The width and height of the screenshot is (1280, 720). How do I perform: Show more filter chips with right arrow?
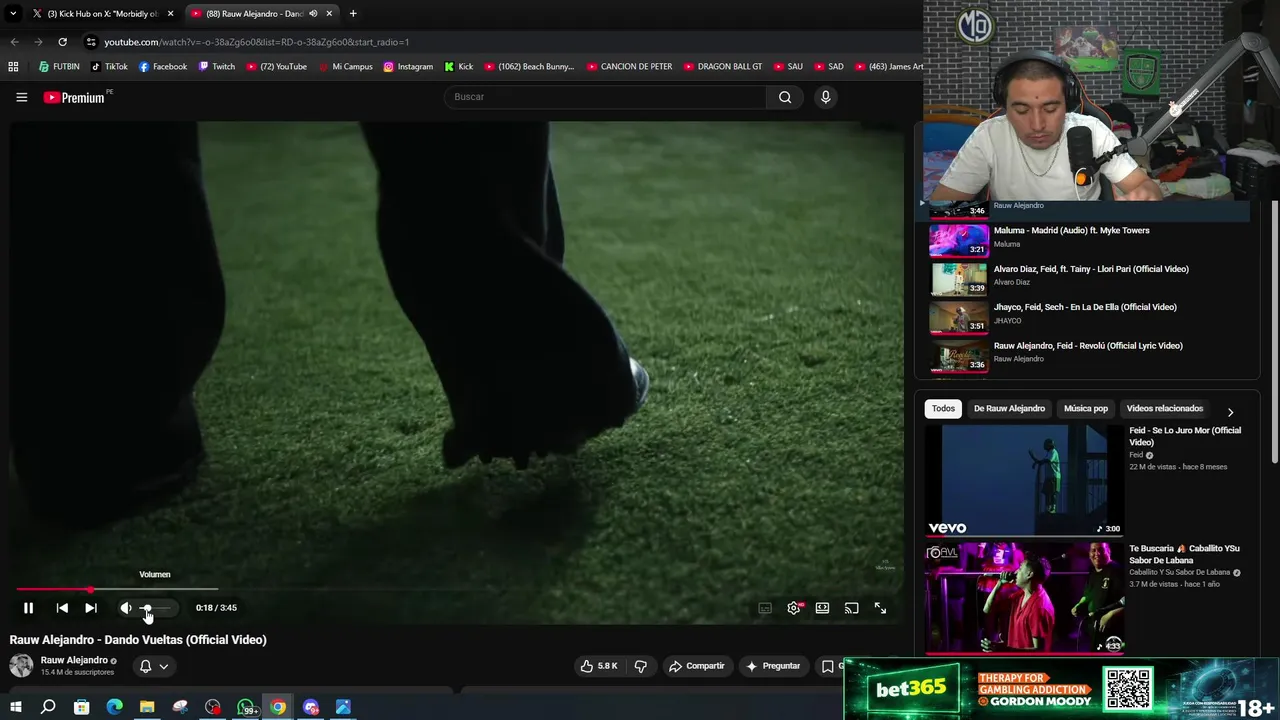[x=1230, y=412]
